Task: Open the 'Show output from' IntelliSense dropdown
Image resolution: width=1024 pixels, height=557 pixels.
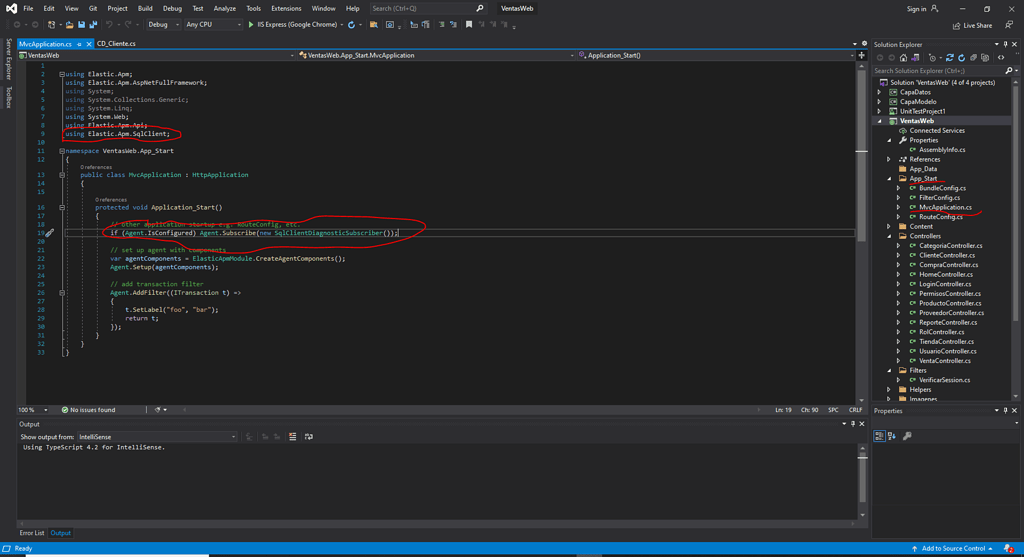Action: tap(158, 437)
